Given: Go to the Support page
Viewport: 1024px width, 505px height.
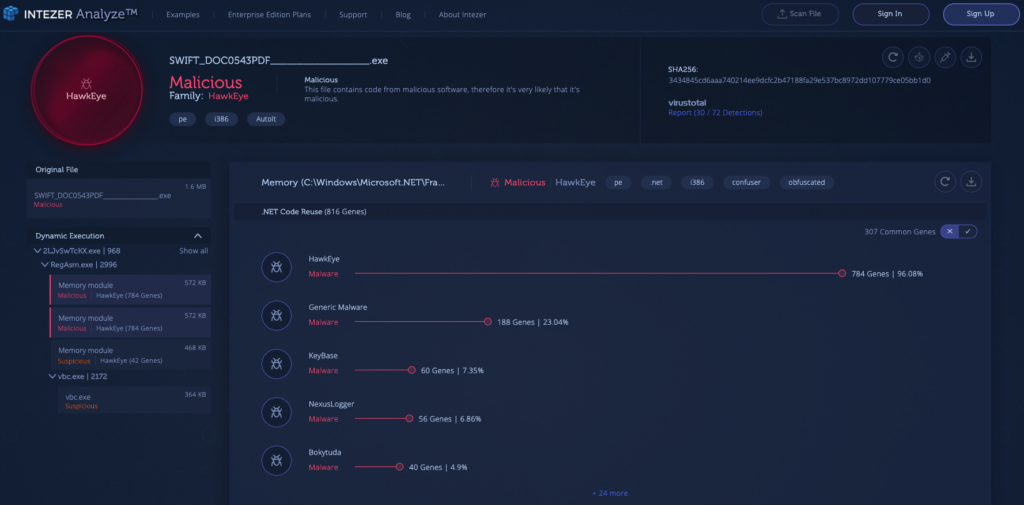Looking at the screenshot, I should click(353, 14).
